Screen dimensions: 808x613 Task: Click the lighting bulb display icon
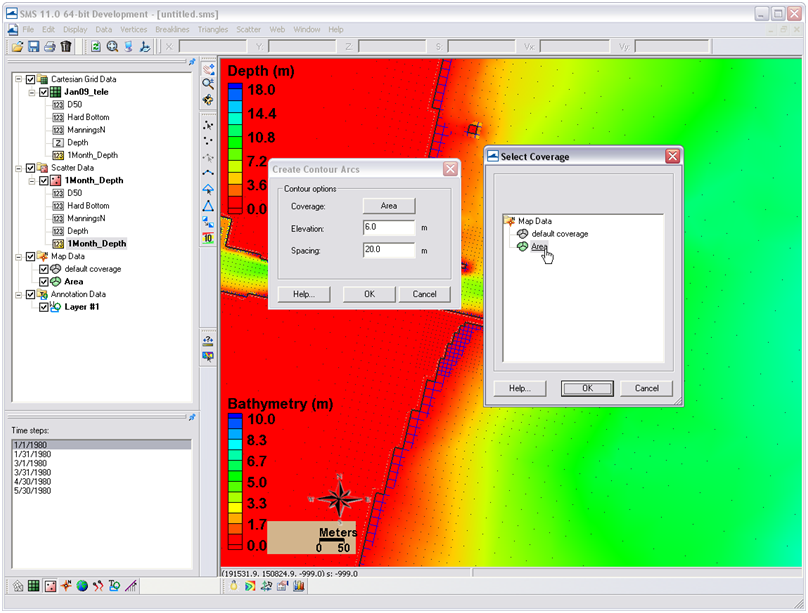[233, 586]
